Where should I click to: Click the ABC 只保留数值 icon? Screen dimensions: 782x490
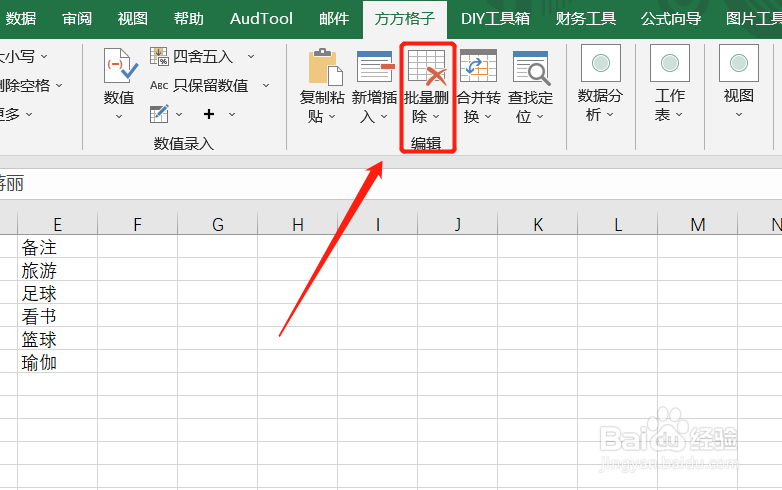click(159, 85)
